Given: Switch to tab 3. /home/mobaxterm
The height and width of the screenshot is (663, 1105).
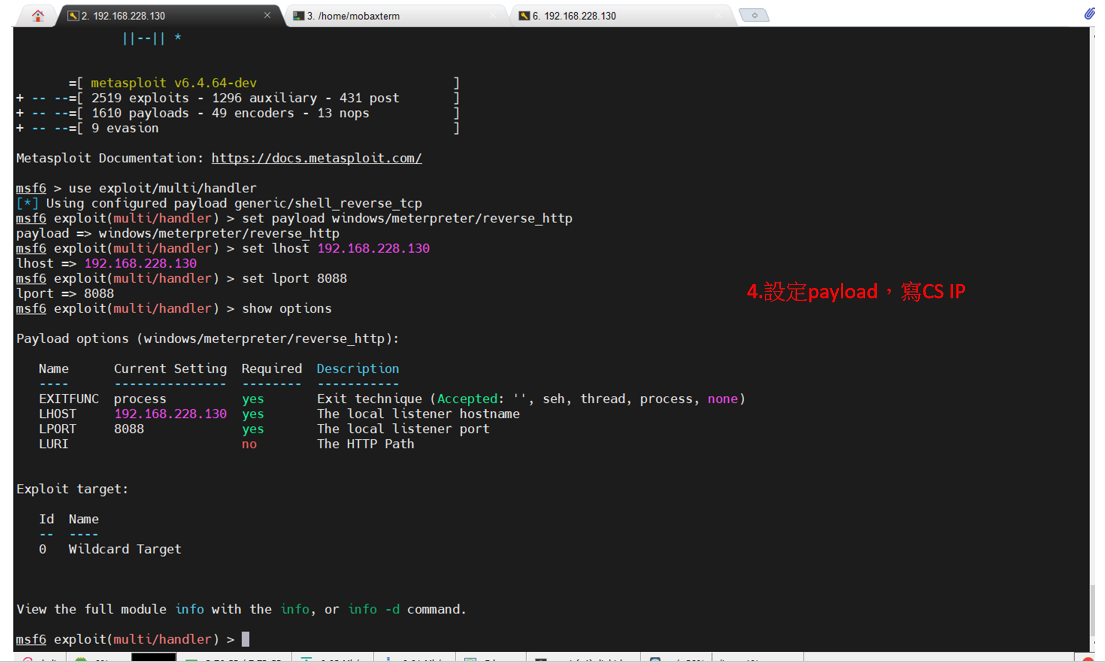Looking at the screenshot, I should tap(395, 16).
